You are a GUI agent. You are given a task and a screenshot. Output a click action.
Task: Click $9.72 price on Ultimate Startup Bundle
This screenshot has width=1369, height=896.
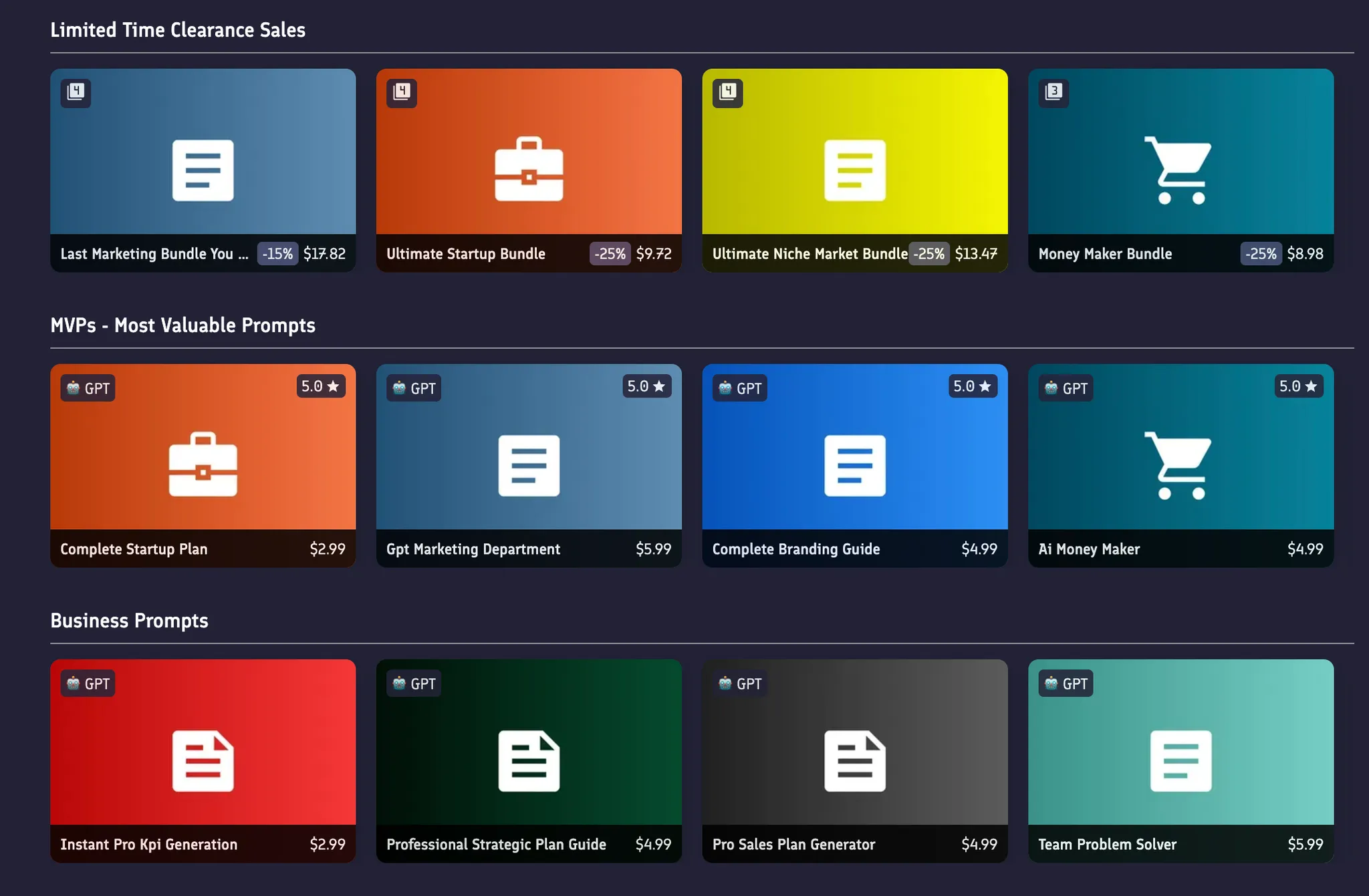[653, 254]
